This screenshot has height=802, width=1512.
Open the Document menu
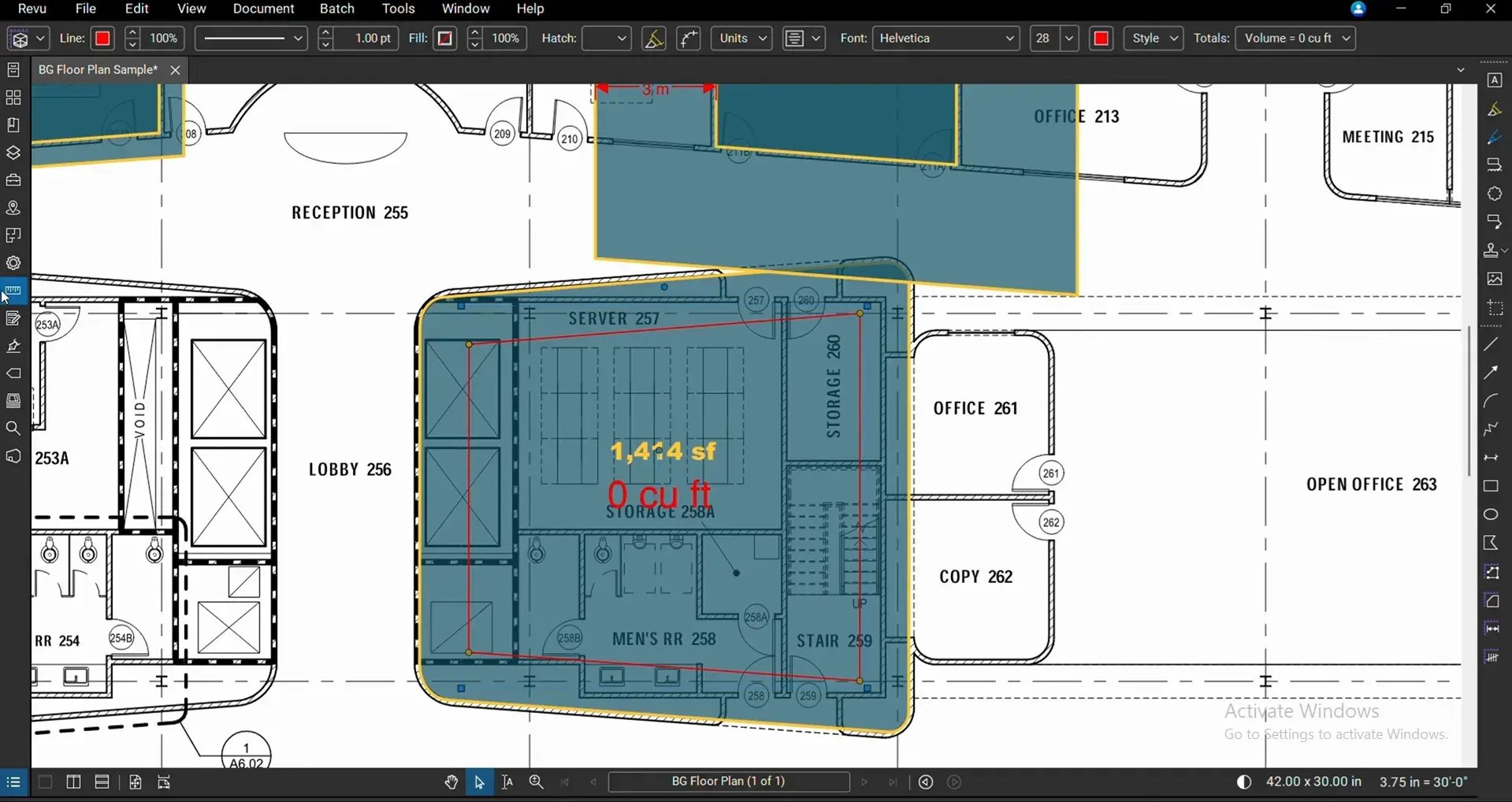[x=263, y=9]
